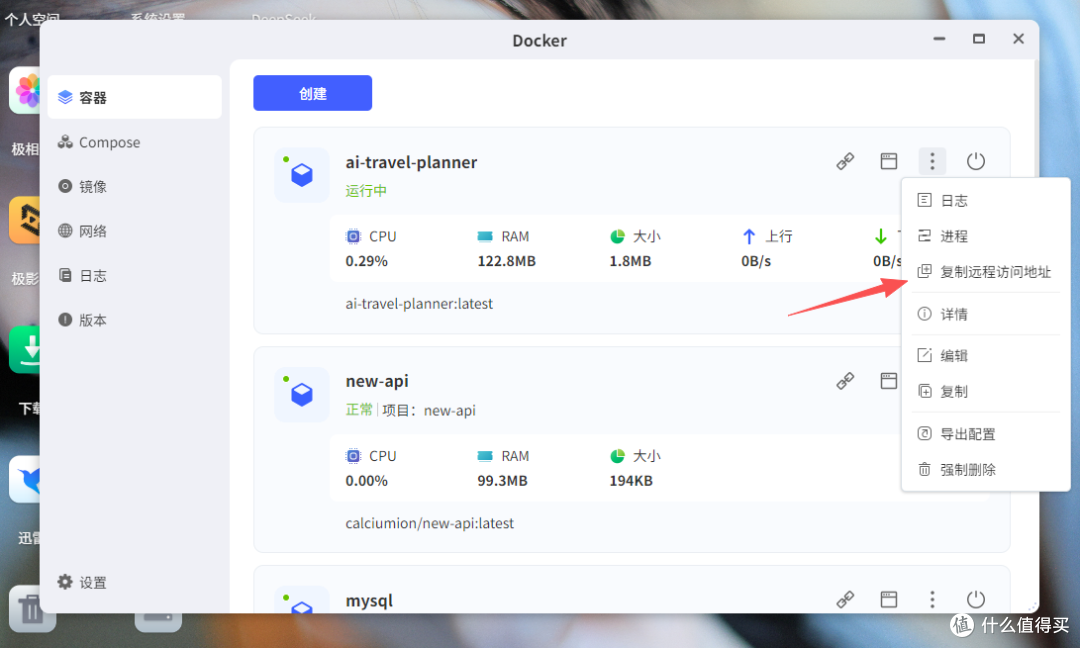Viewport: 1080px width, 648px height.
Task: Choose 强制删除 from the context menu
Action: pos(986,470)
